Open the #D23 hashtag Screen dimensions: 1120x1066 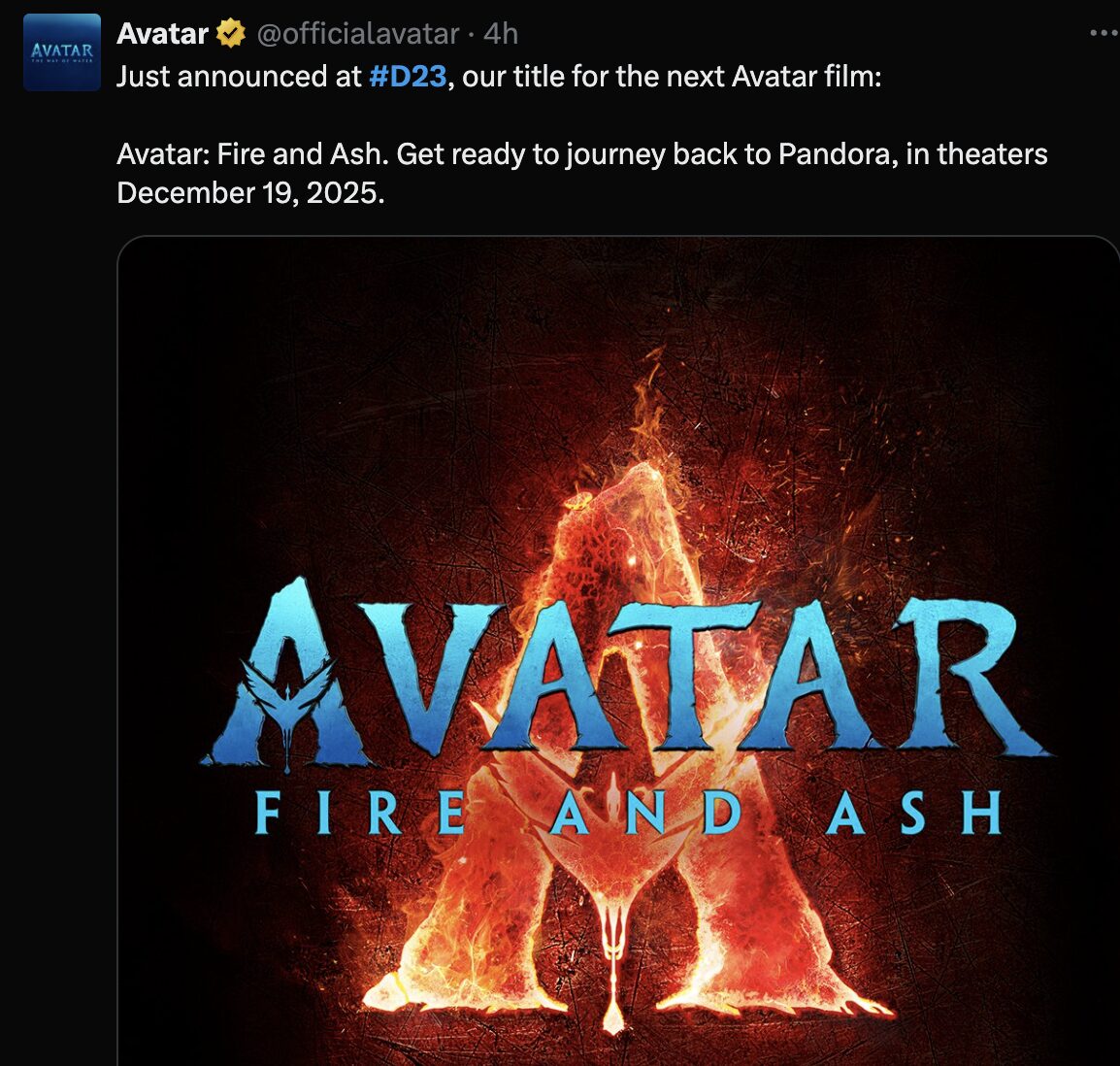pos(408,77)
